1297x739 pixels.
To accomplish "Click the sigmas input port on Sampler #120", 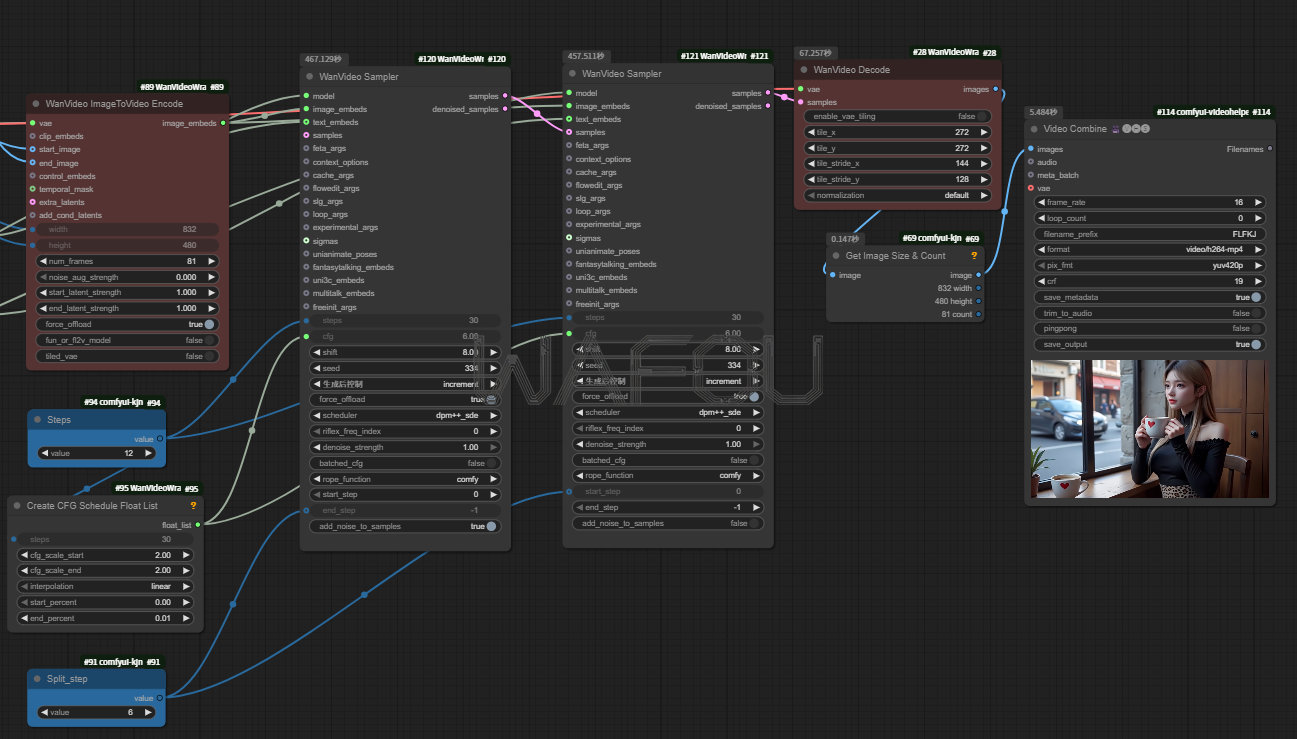I will 306,241.
